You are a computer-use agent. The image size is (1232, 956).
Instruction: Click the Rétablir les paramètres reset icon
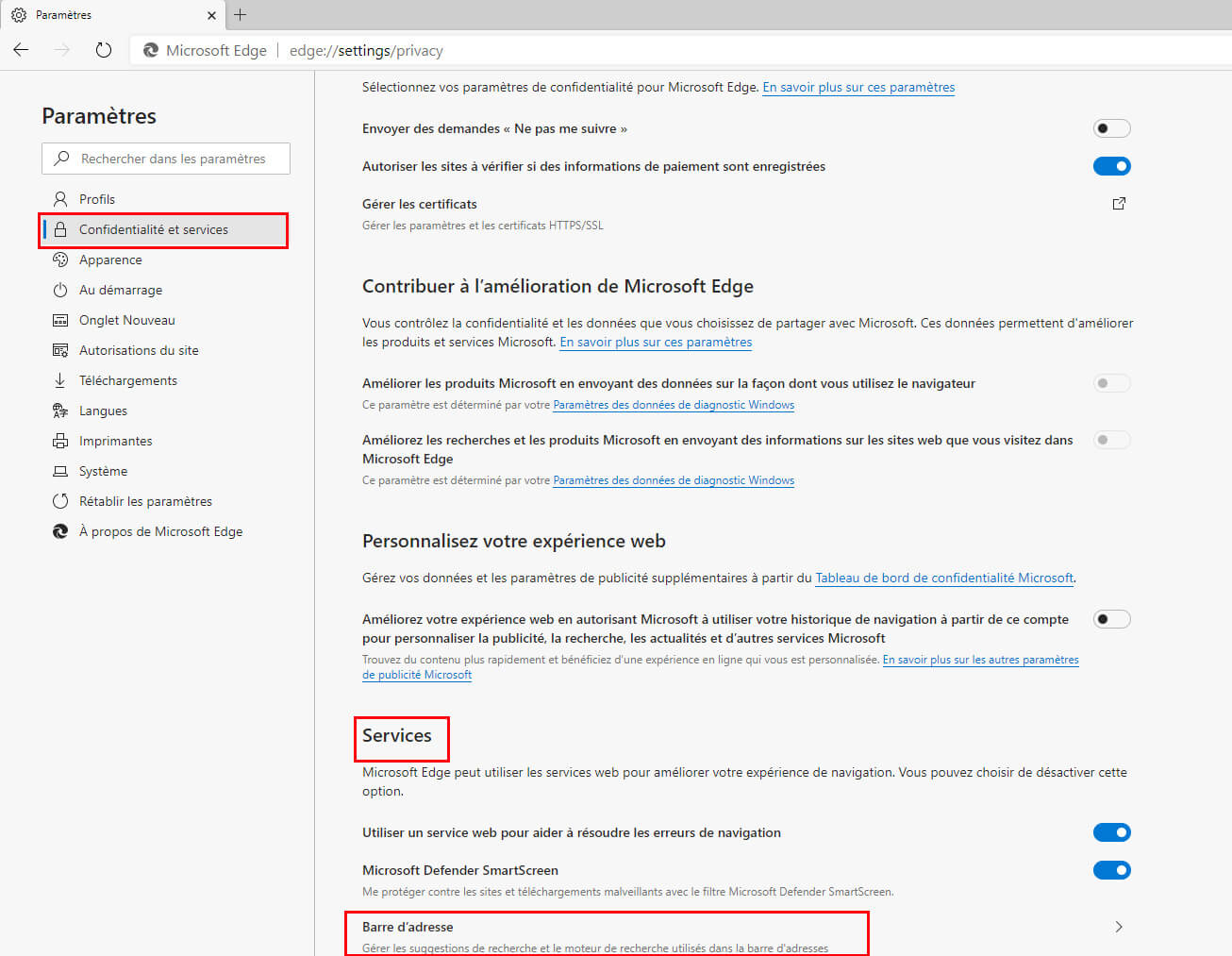pyautogui.click(x=60, y=501)
